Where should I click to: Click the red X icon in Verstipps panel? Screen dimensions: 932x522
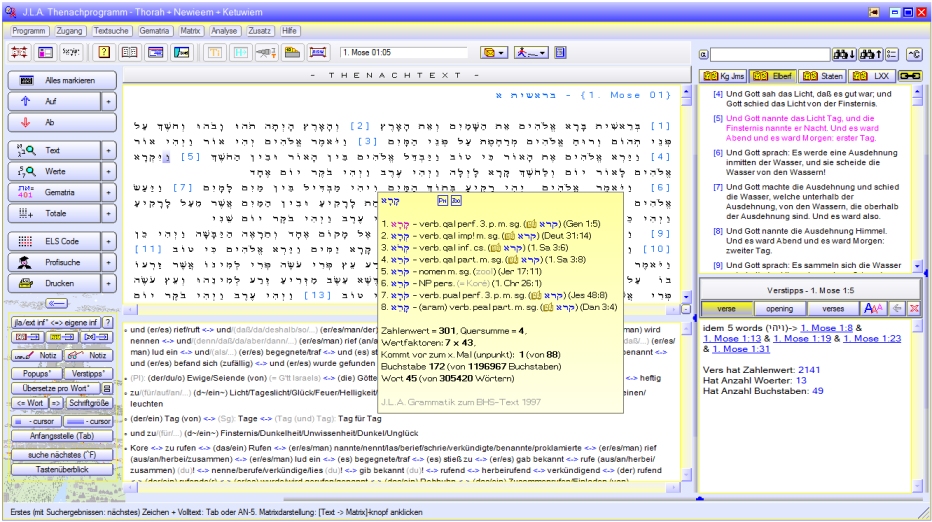915,309
